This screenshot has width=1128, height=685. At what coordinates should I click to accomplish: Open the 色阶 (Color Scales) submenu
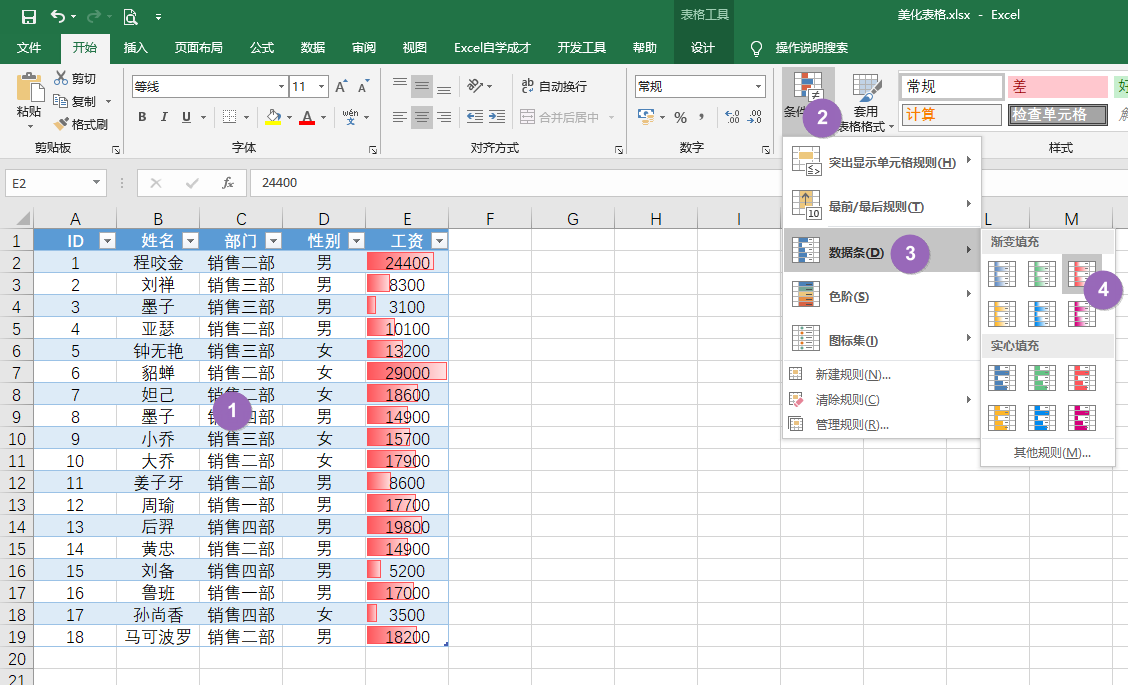[882, 295]
